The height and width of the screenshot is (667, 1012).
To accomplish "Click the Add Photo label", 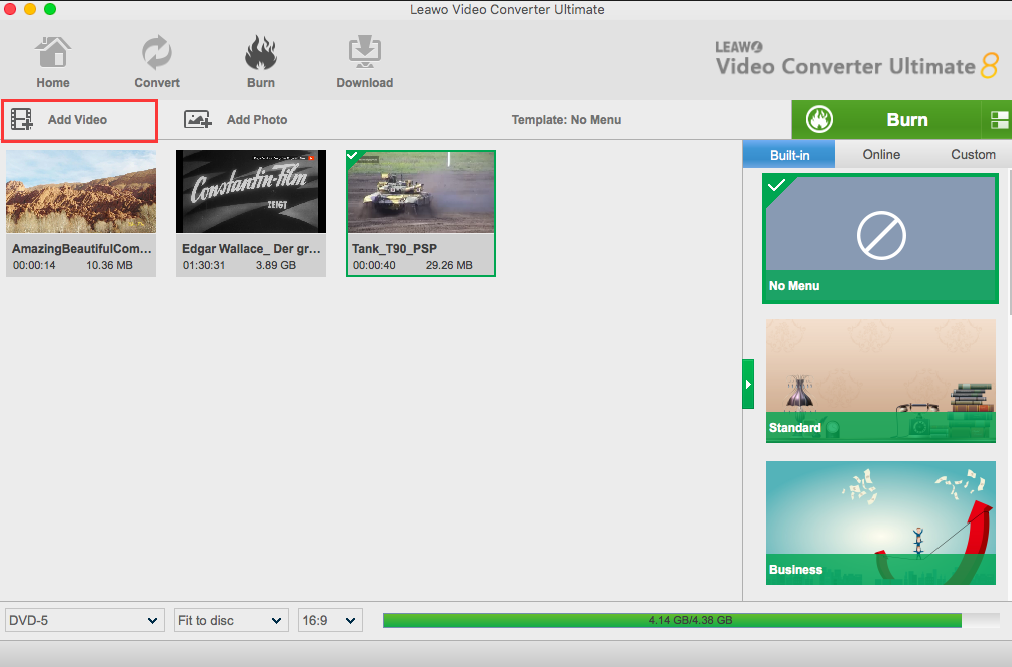I will coord(257,120).
